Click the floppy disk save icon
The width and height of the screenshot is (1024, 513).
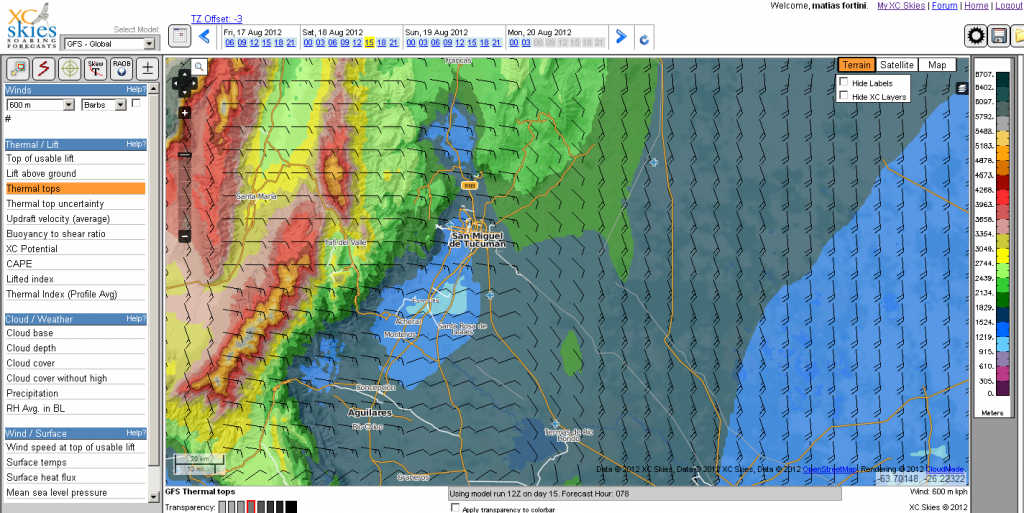point(999,37)
